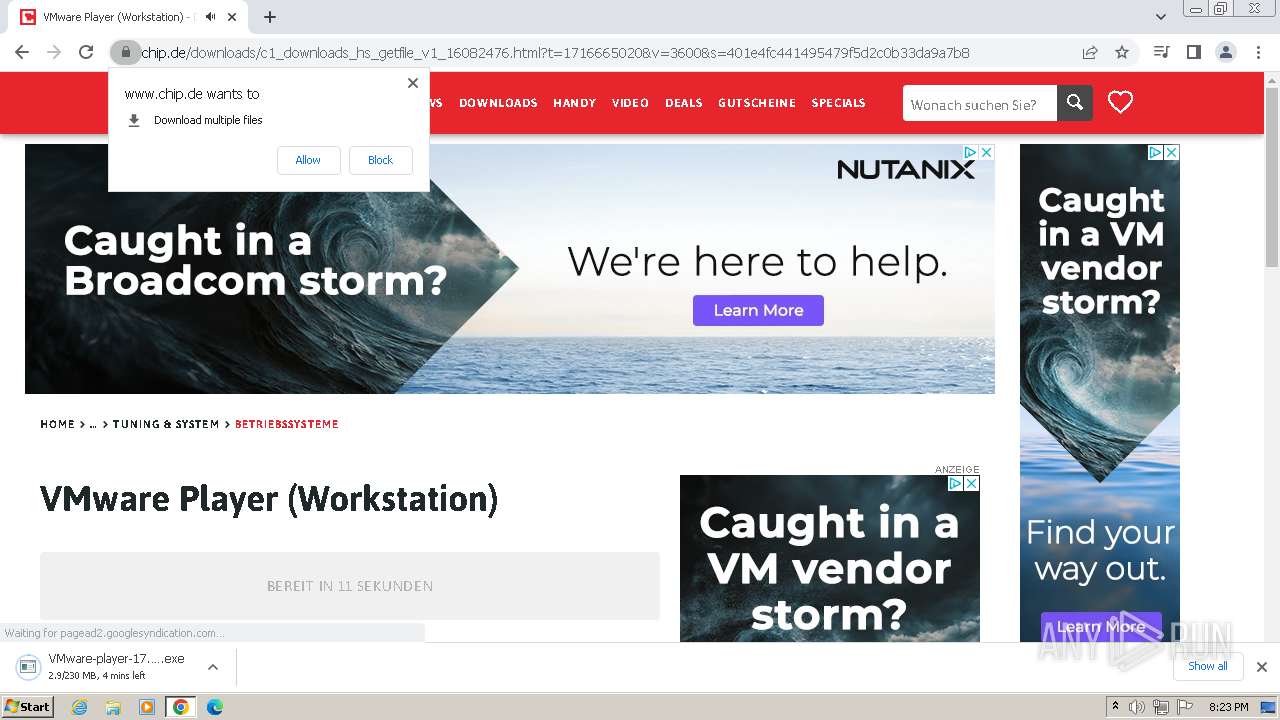Image resolution: width=1280 pixels, height=720 pixels.
Task: Open the VIDEO navigation menu
Action: click(x=630, y=103)
